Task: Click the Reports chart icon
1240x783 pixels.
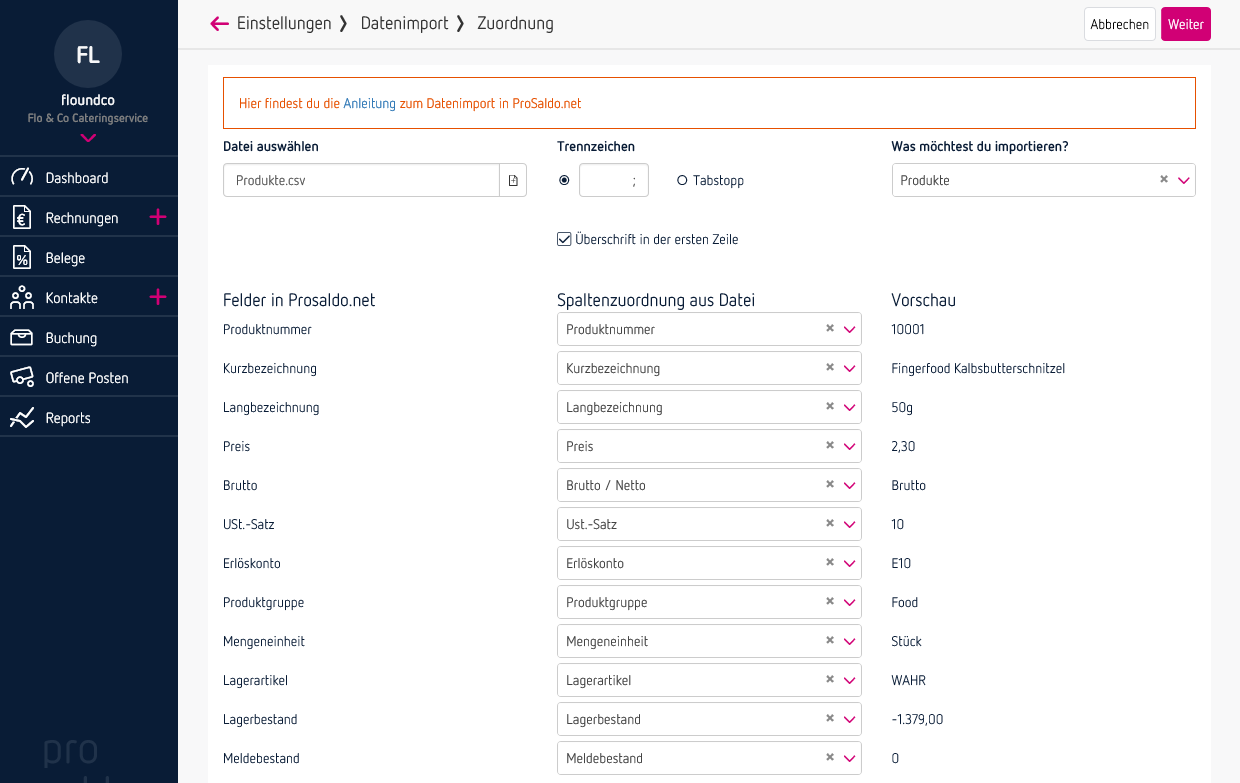Action: [22, 418]
